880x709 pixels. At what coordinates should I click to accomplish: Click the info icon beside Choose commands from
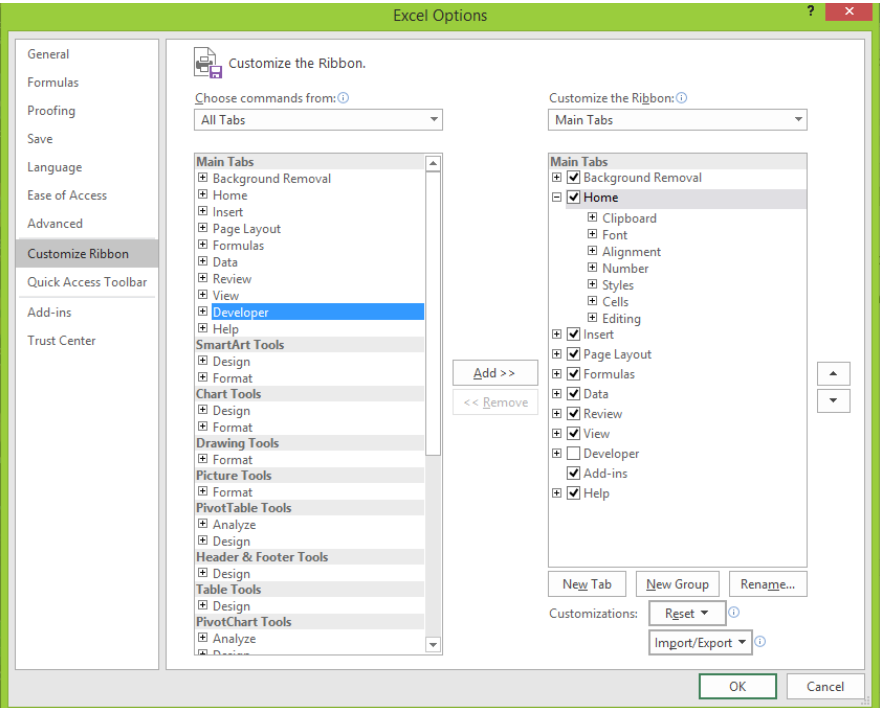[x=343, y=98]
